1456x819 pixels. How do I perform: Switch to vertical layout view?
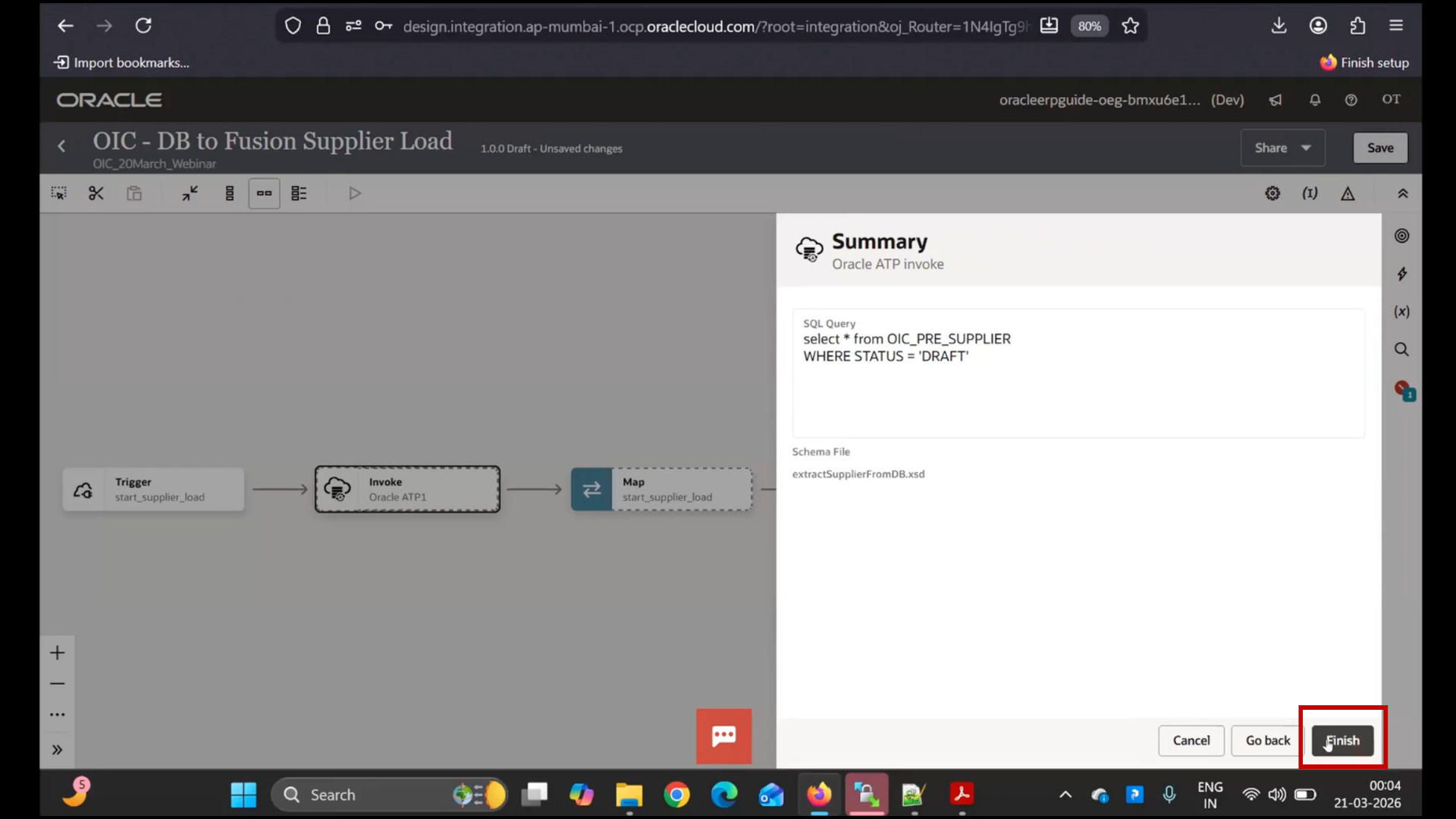click(x=229, y=193)
